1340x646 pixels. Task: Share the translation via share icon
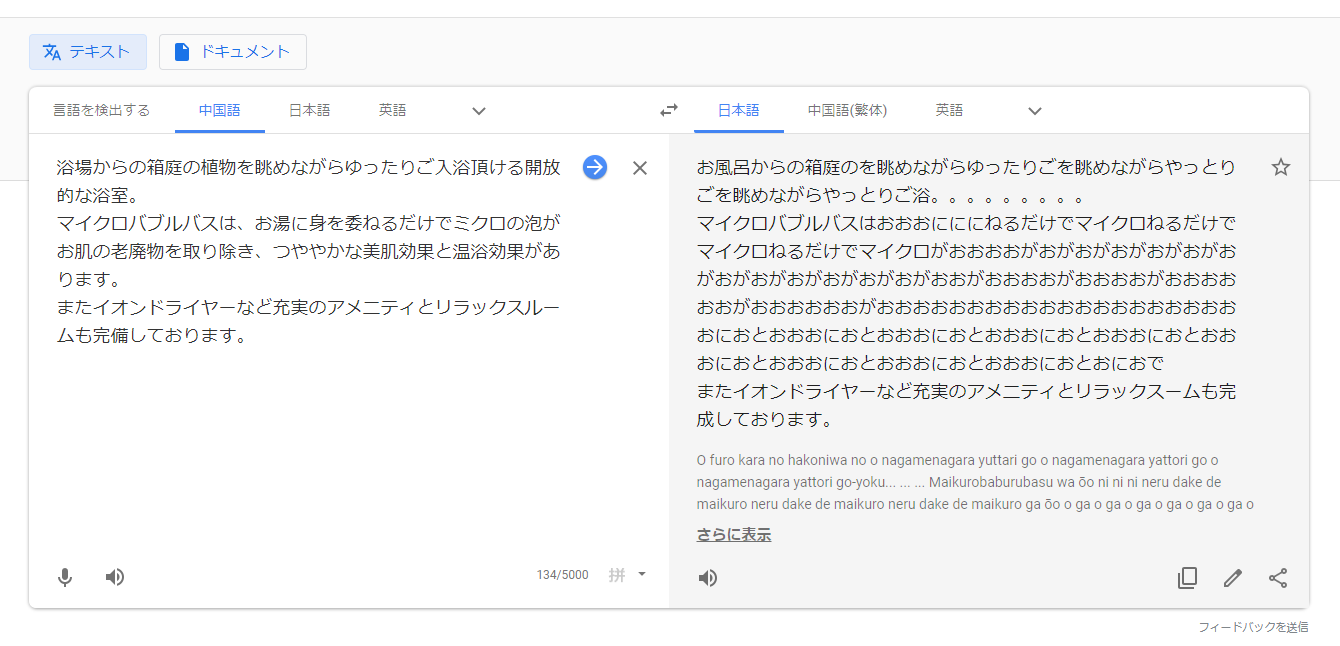point(1278,578)
